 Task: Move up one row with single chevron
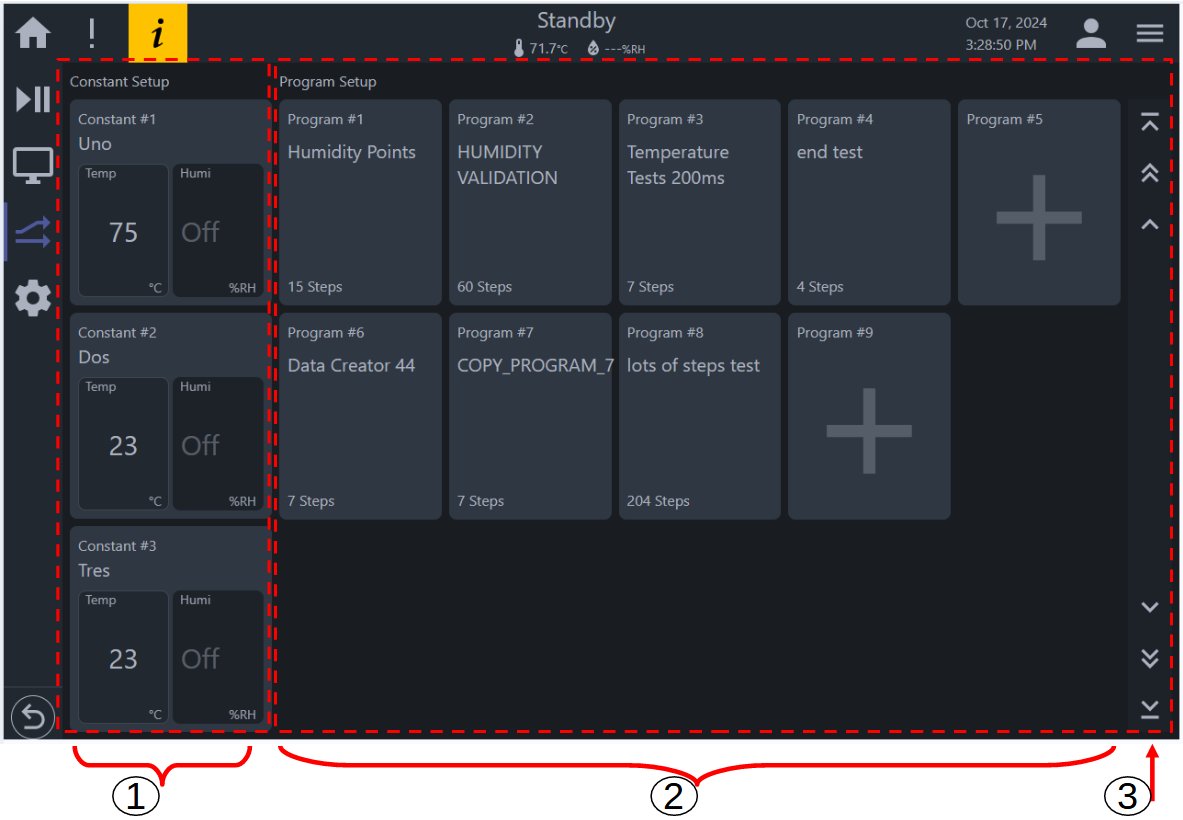coord(1150,224)
